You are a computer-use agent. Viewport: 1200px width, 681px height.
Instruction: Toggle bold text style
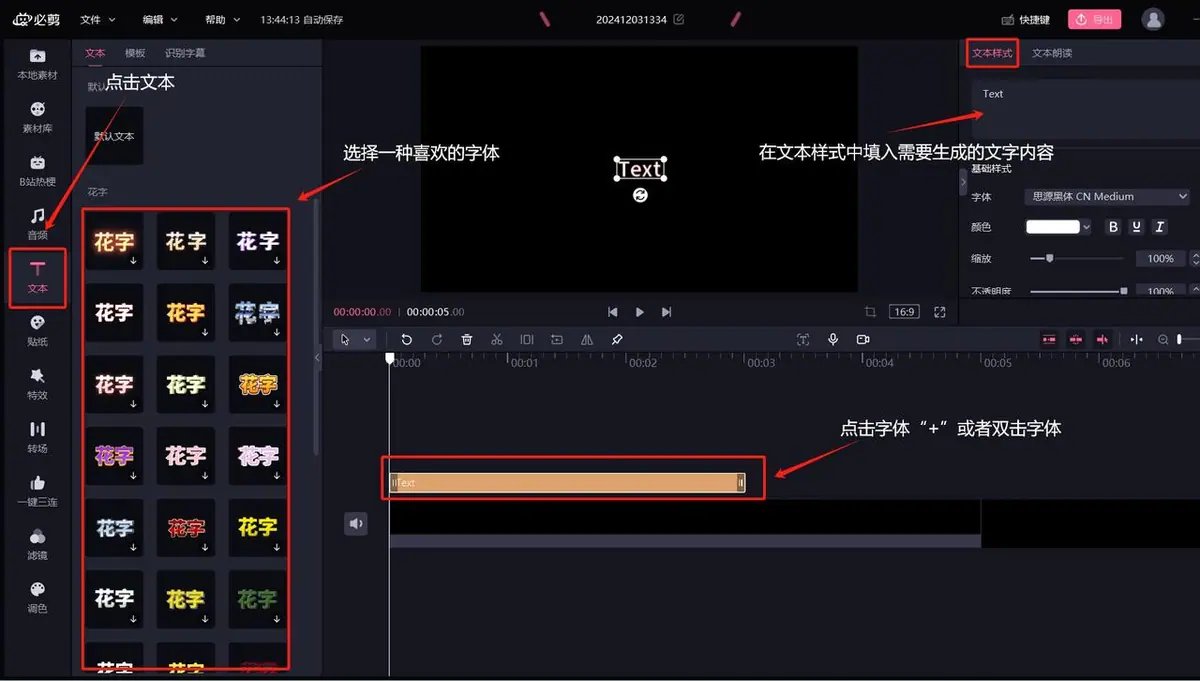coord(1114,227)
